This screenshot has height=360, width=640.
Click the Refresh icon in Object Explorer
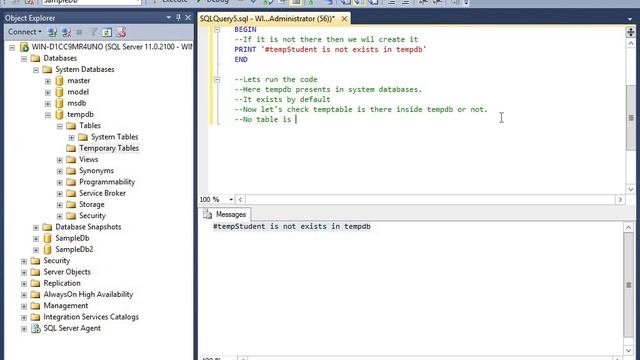[x=107, y=32]
